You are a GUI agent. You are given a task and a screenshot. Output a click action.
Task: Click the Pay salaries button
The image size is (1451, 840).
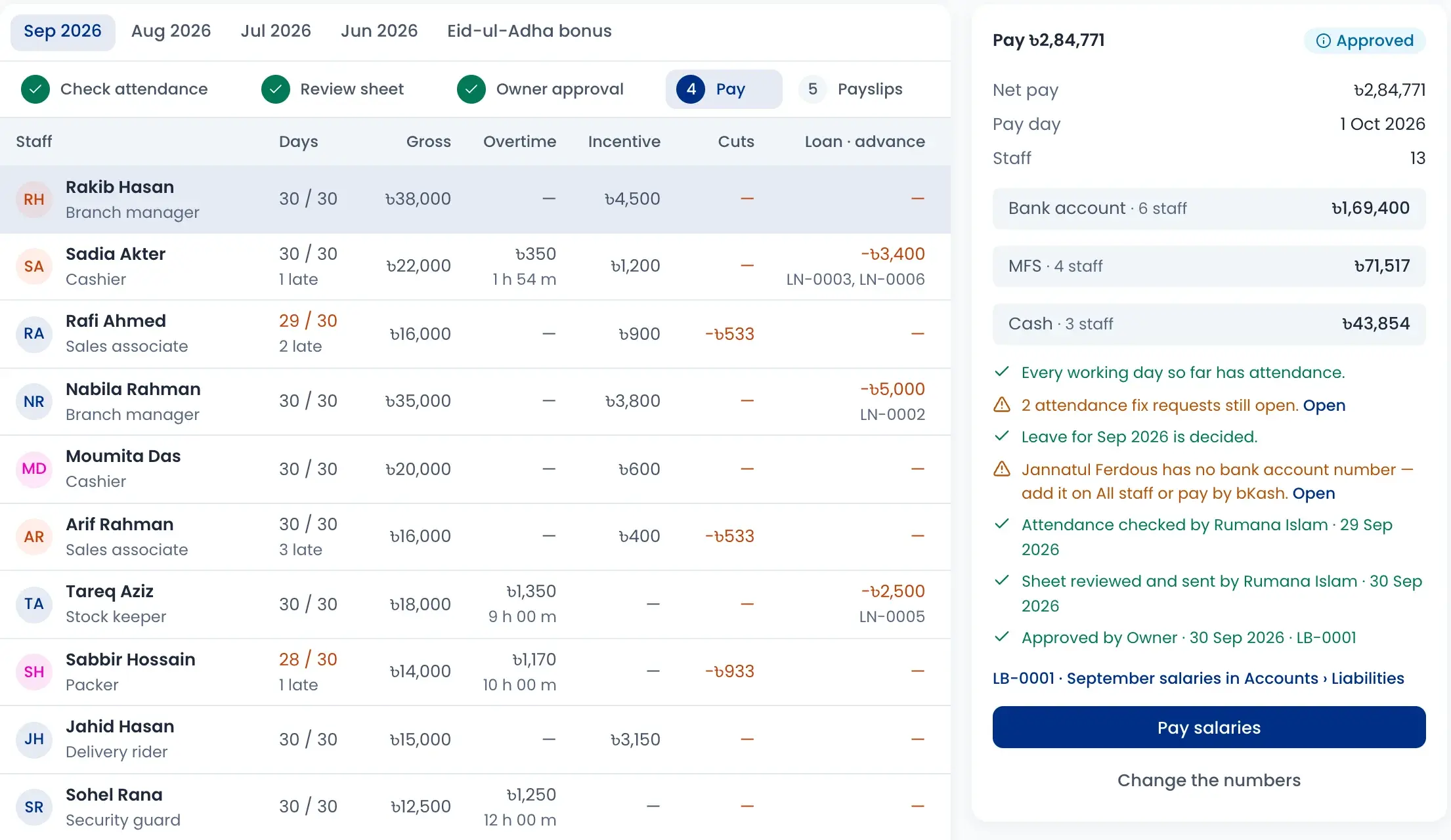(x=1209, y=727)
